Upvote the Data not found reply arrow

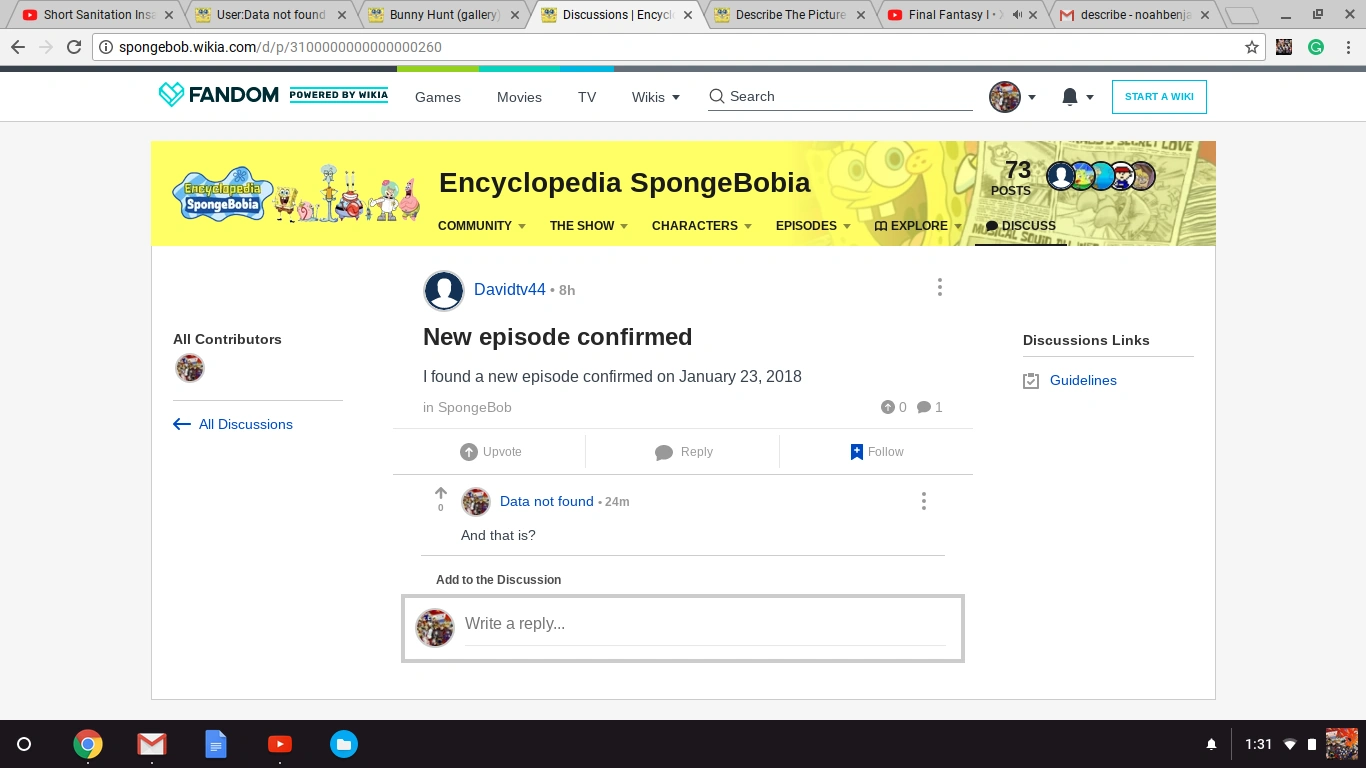tap(440, 493)
